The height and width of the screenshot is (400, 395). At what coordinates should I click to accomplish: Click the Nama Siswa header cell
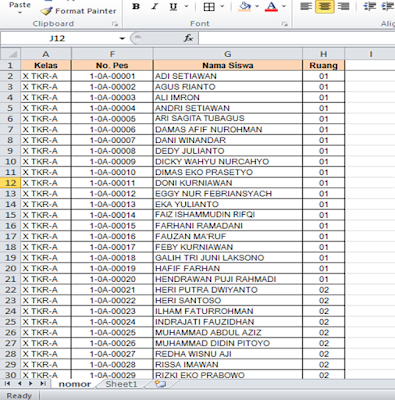(x=228, y=65)
